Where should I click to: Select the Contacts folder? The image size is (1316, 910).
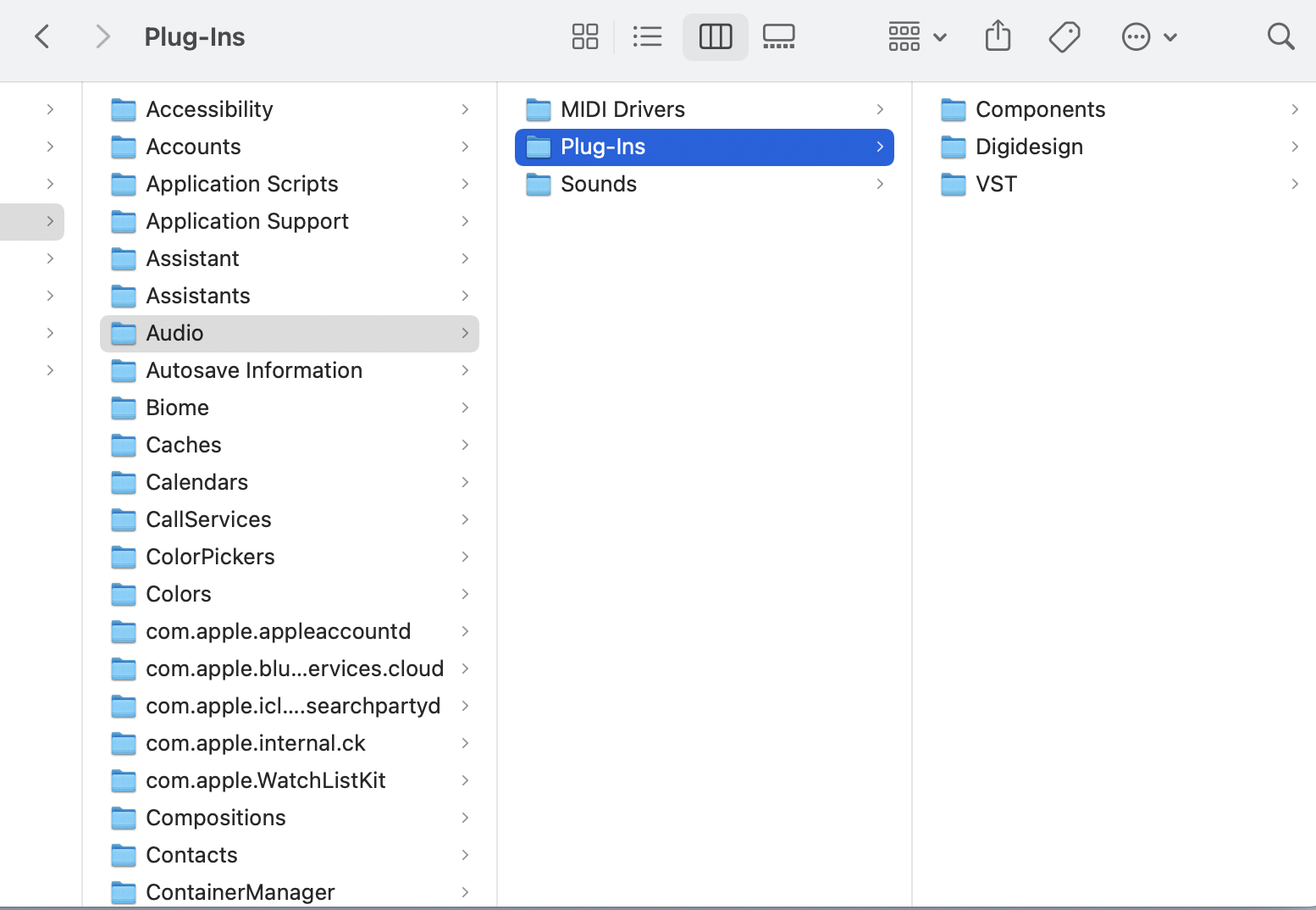click(290, 855)
